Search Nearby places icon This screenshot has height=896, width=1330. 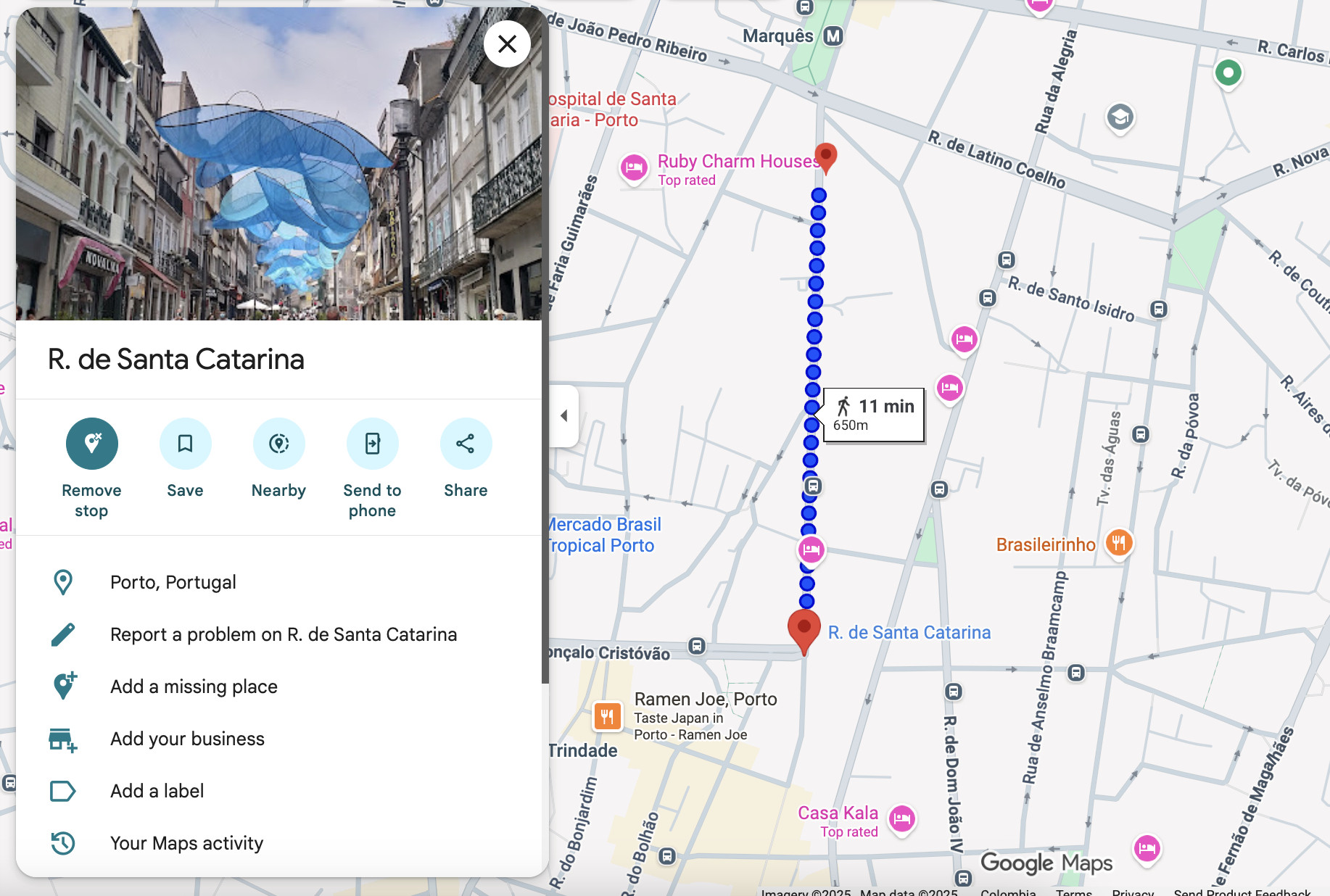(x=278, y=444)
